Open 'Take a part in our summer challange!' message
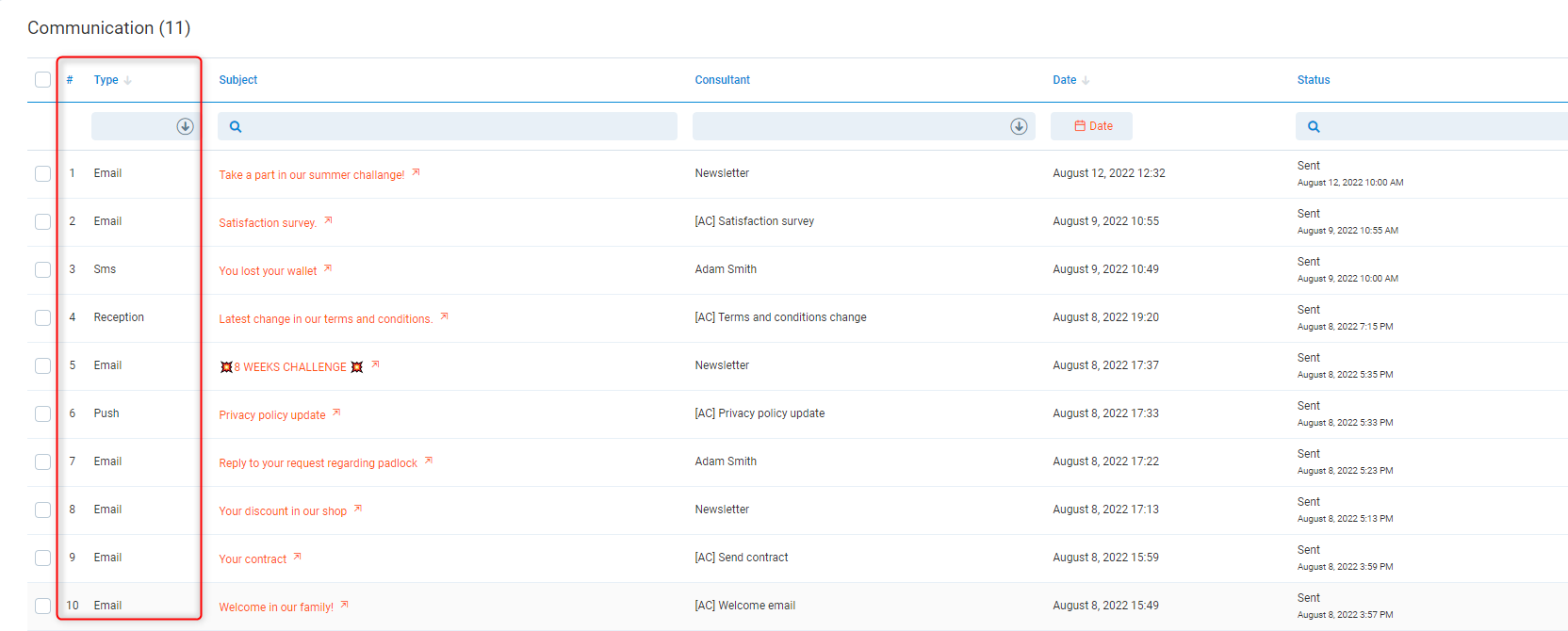 point(311,175)
